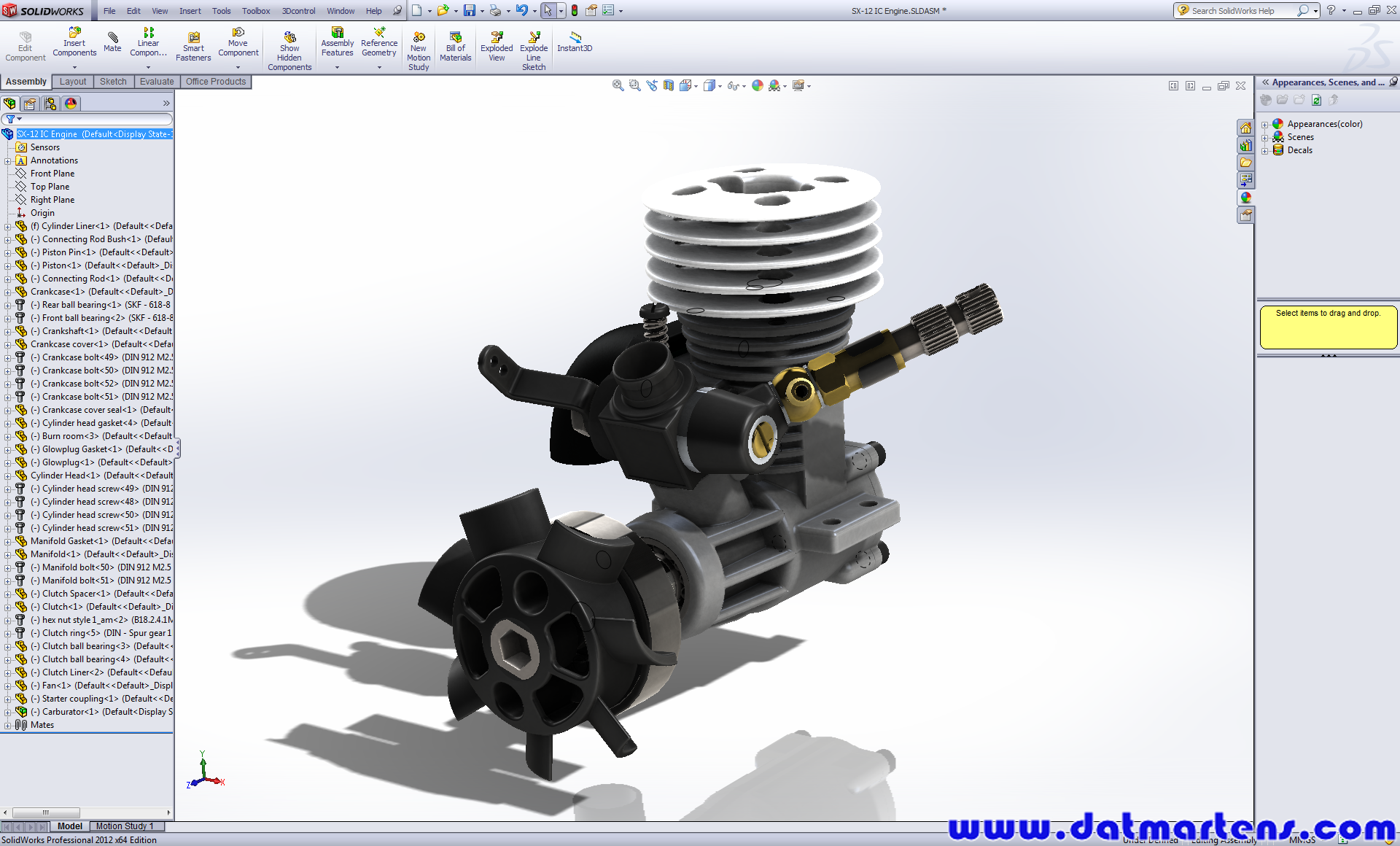Image resolution: width=1400 pixels, height=846 pixels.
Task: Open the Toolbox menu
Action: (x=256, y=11)
